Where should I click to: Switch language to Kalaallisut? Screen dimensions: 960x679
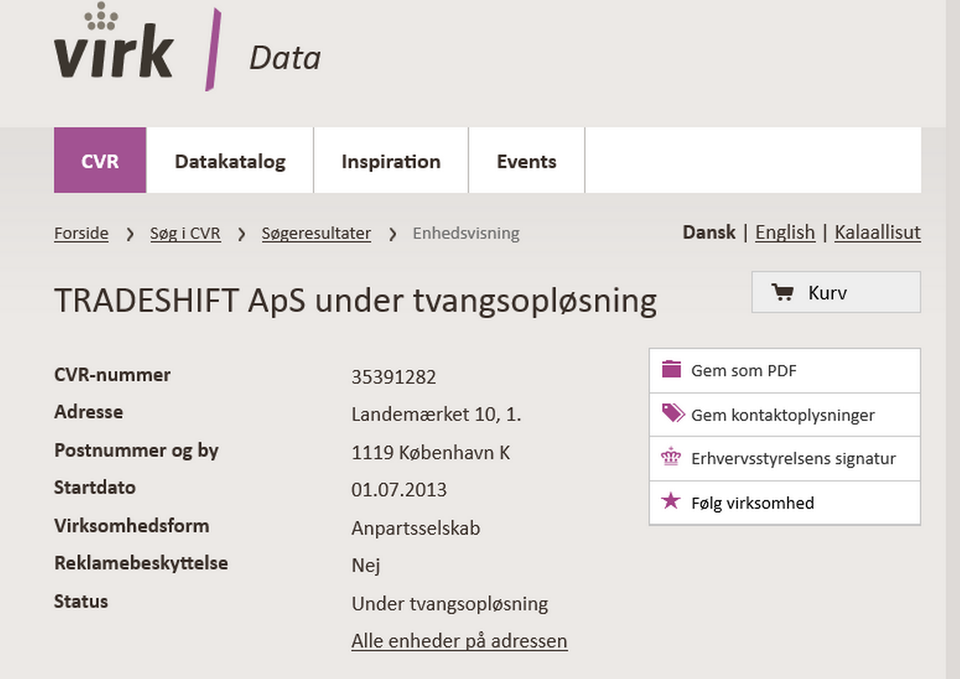[x=877, y=232]
